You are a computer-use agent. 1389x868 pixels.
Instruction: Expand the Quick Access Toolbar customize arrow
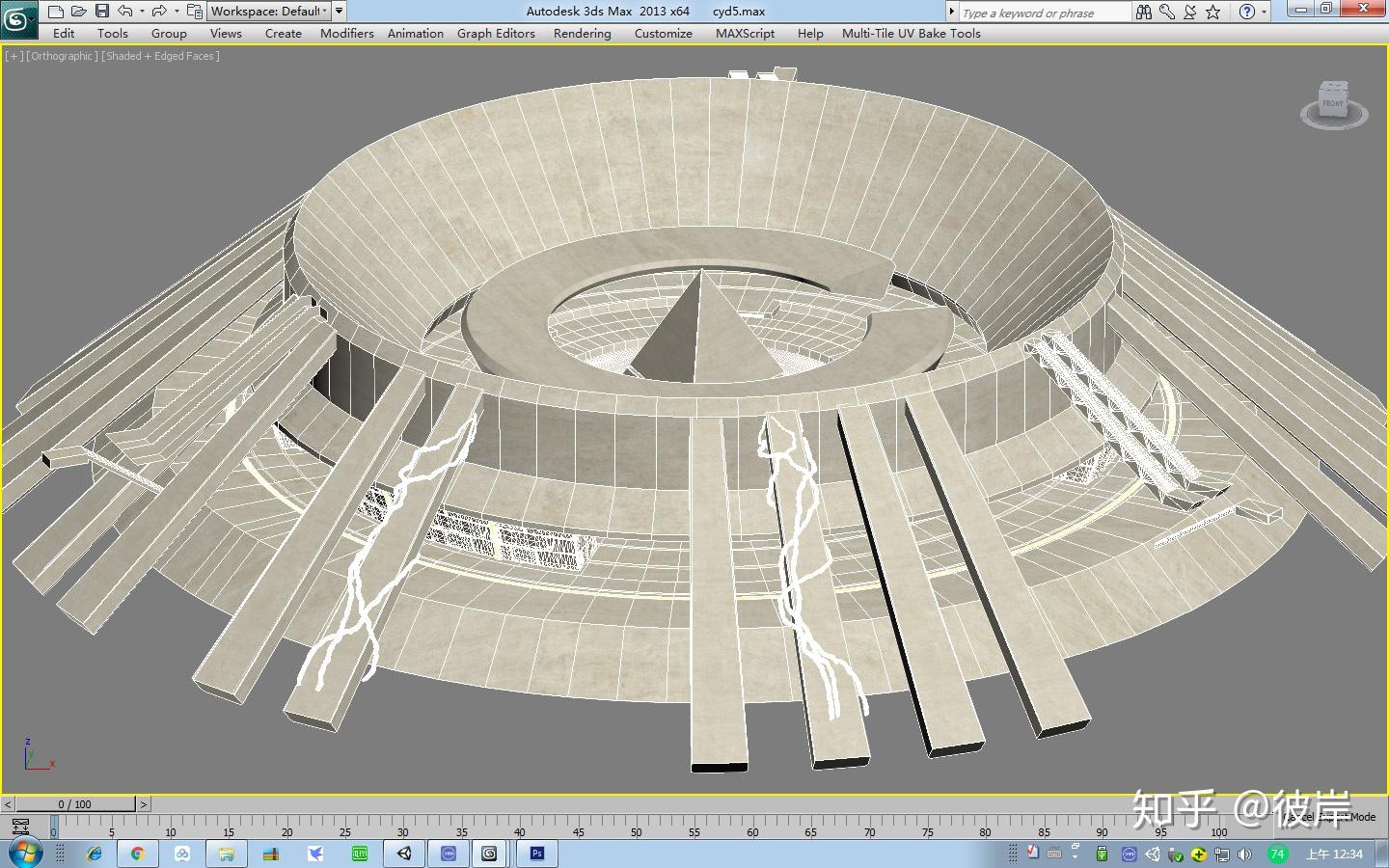click(x=340, y=12)
